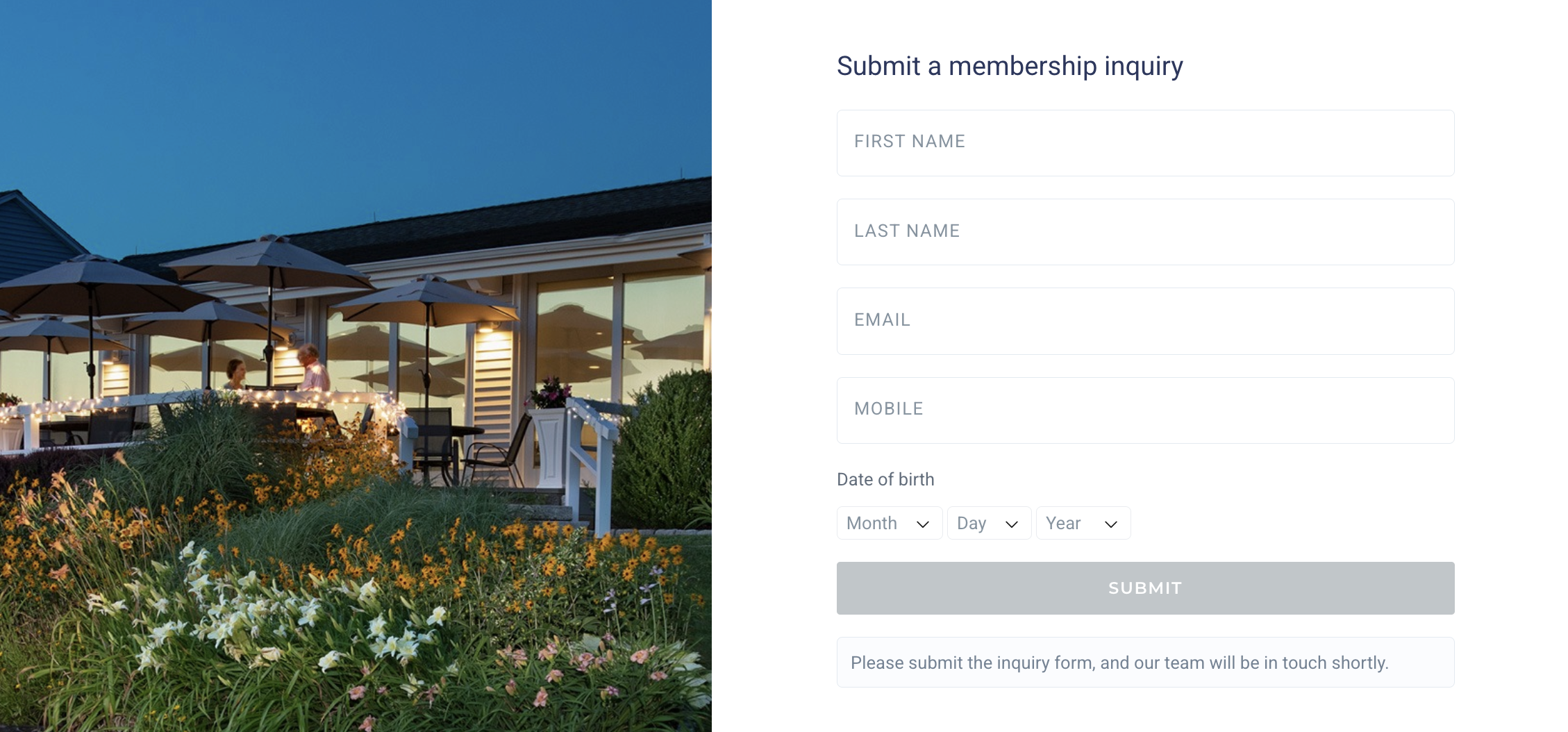The image size is (1568, 732).
Task: Open the Year dropdown
Action: tap(1082, 523)
